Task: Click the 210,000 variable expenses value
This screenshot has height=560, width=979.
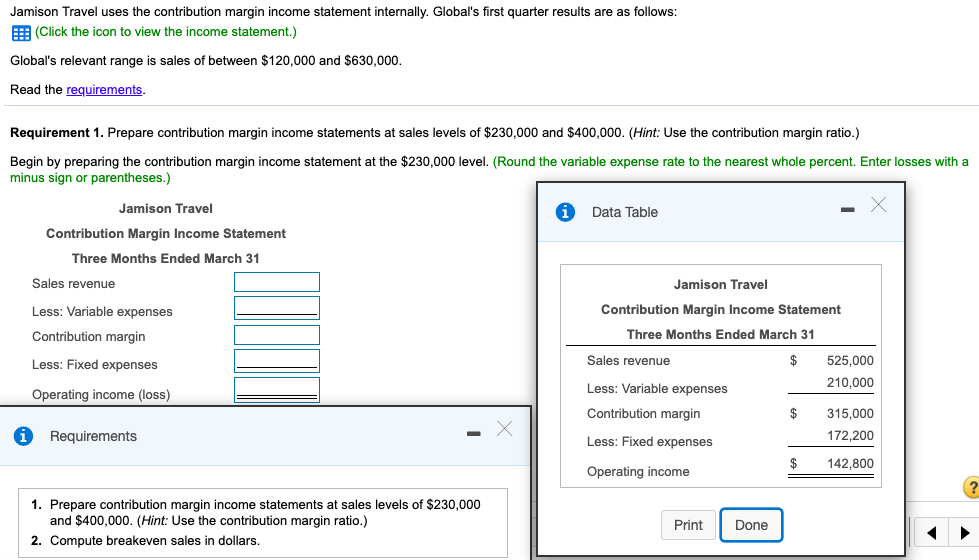Action: [850, 383]
